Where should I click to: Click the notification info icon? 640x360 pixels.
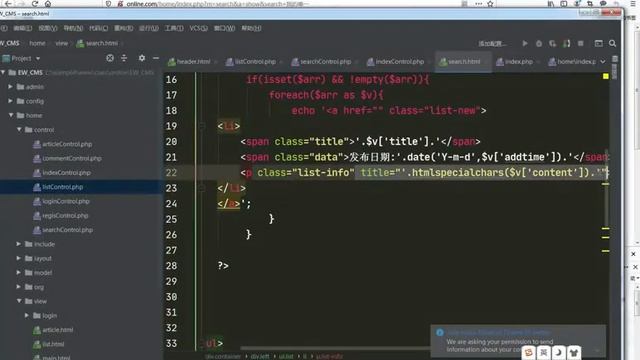coord(440,332)
